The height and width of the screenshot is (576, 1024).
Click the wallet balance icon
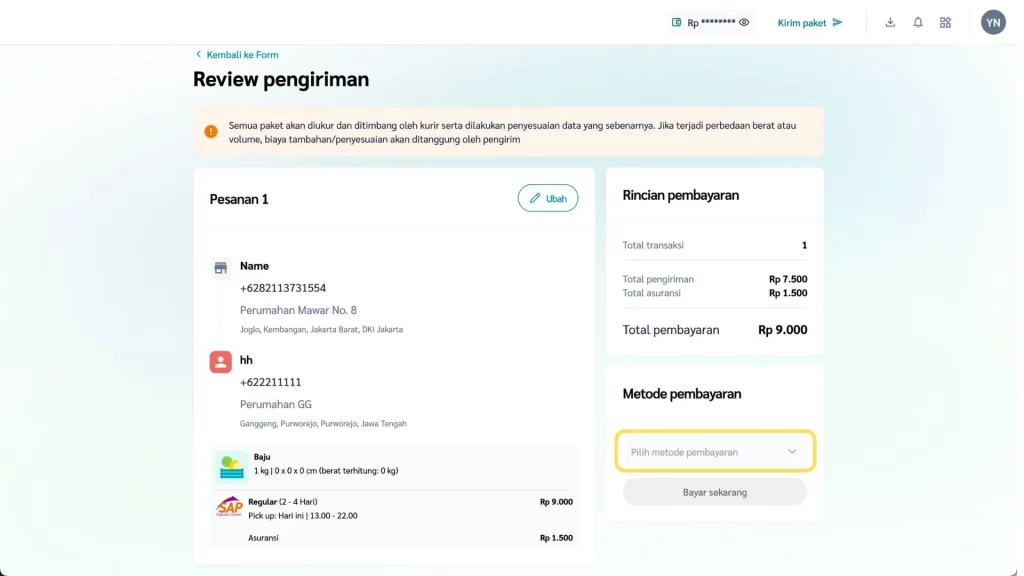[677, 22]
